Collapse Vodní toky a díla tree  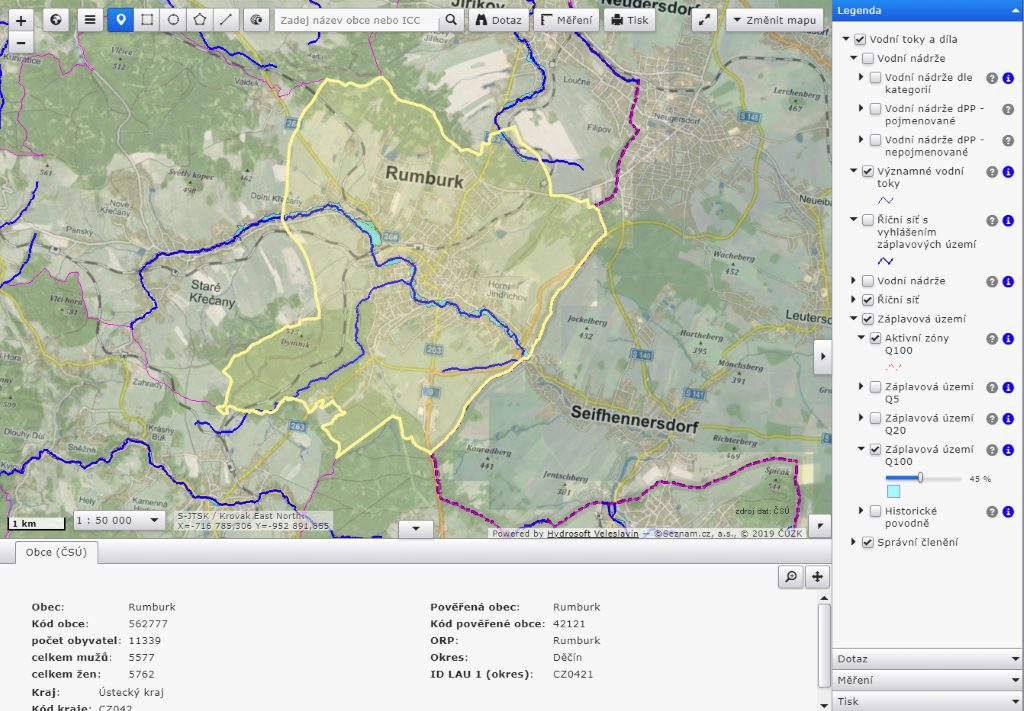click(846, 39)
